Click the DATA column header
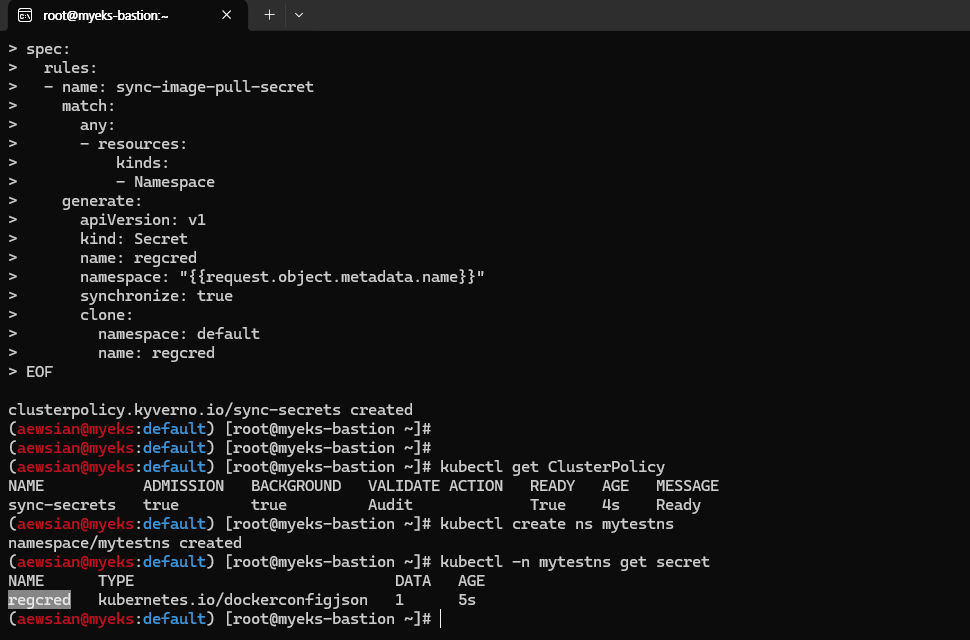970x640 pixels. click(413, 581)
